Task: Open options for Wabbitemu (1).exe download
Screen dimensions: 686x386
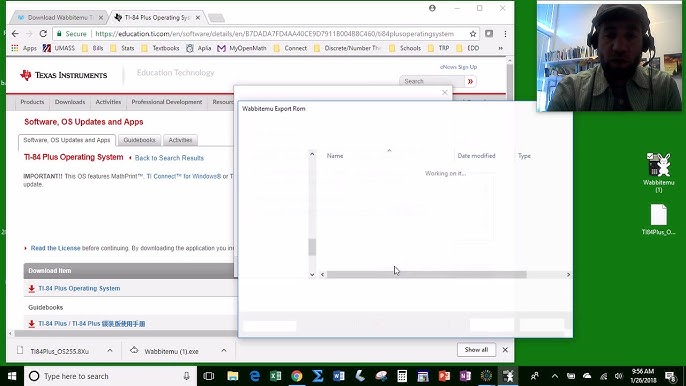Action: [x=224, y=351]
